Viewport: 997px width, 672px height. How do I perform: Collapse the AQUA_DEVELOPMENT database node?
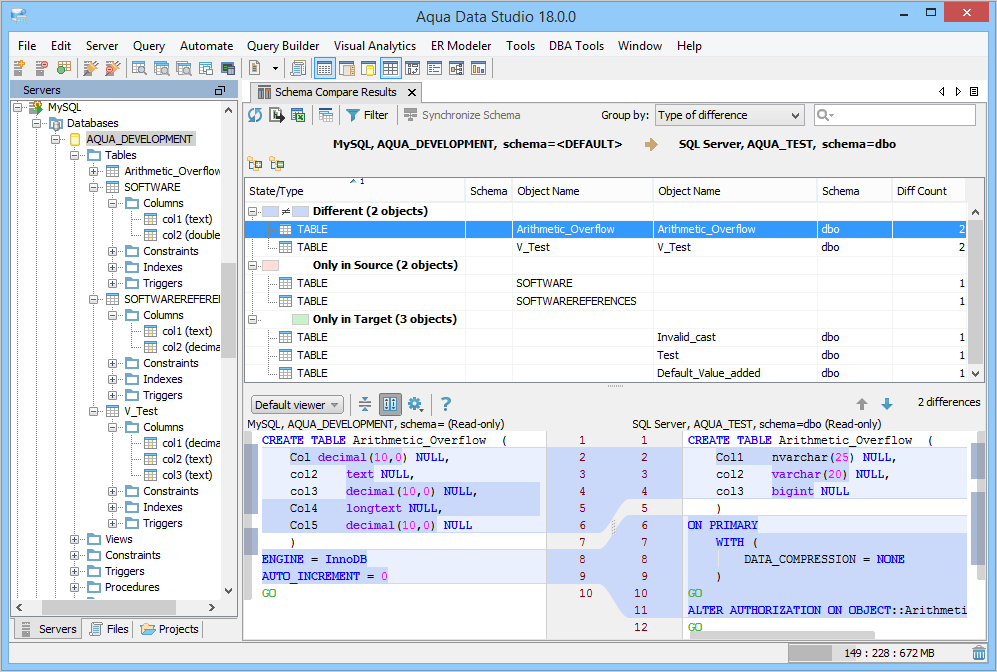click(56, 139)
